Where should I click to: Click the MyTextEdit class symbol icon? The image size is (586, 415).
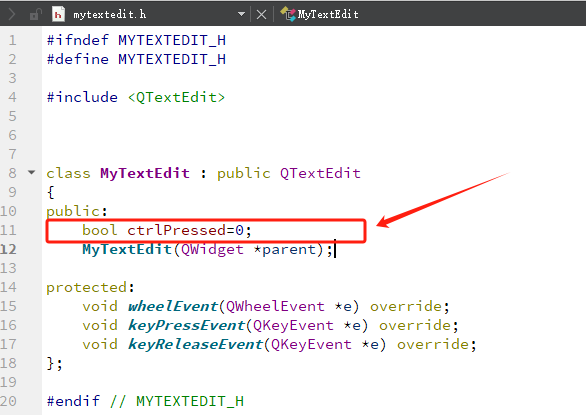[288, 14]
